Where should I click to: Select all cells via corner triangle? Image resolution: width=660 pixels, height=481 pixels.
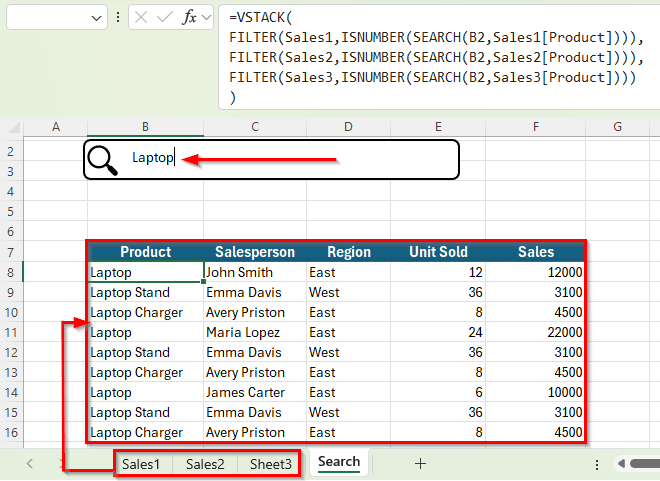[13, 127]
